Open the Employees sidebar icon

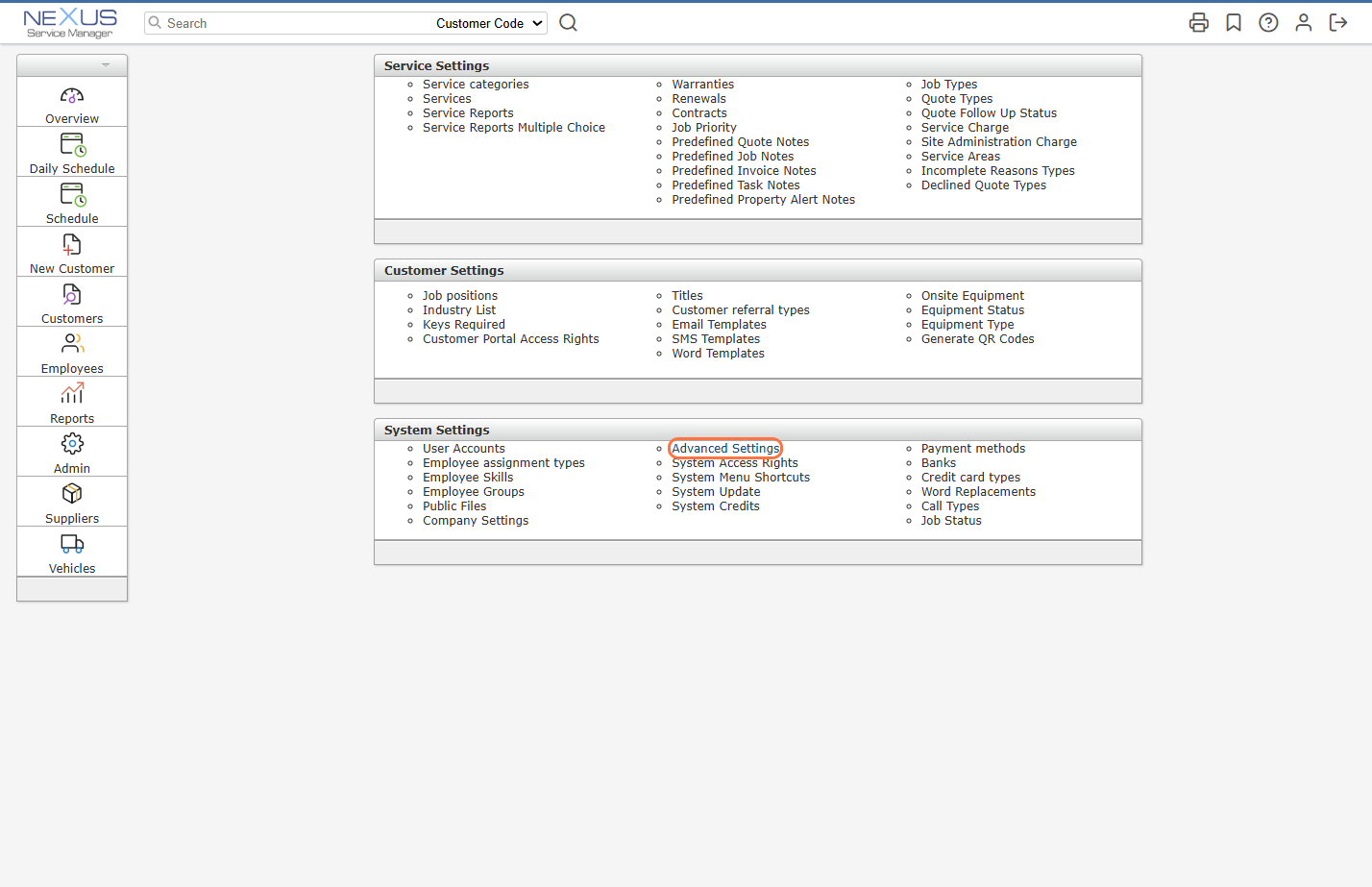tap(73, 343)
